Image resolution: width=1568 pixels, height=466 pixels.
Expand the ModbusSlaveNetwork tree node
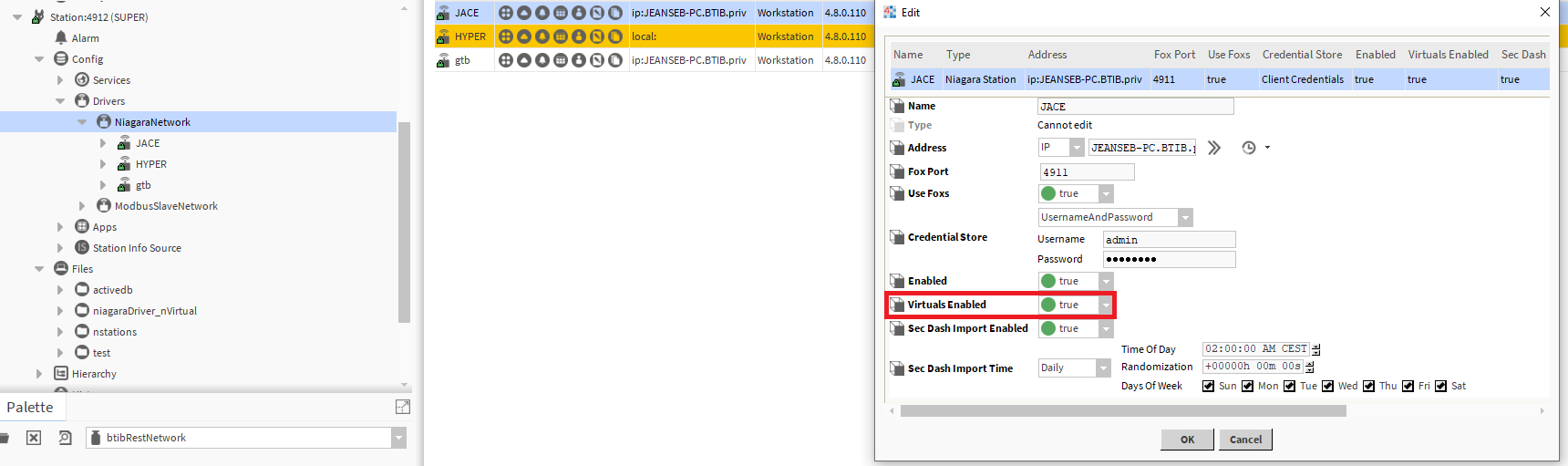(x=82, y=206)
